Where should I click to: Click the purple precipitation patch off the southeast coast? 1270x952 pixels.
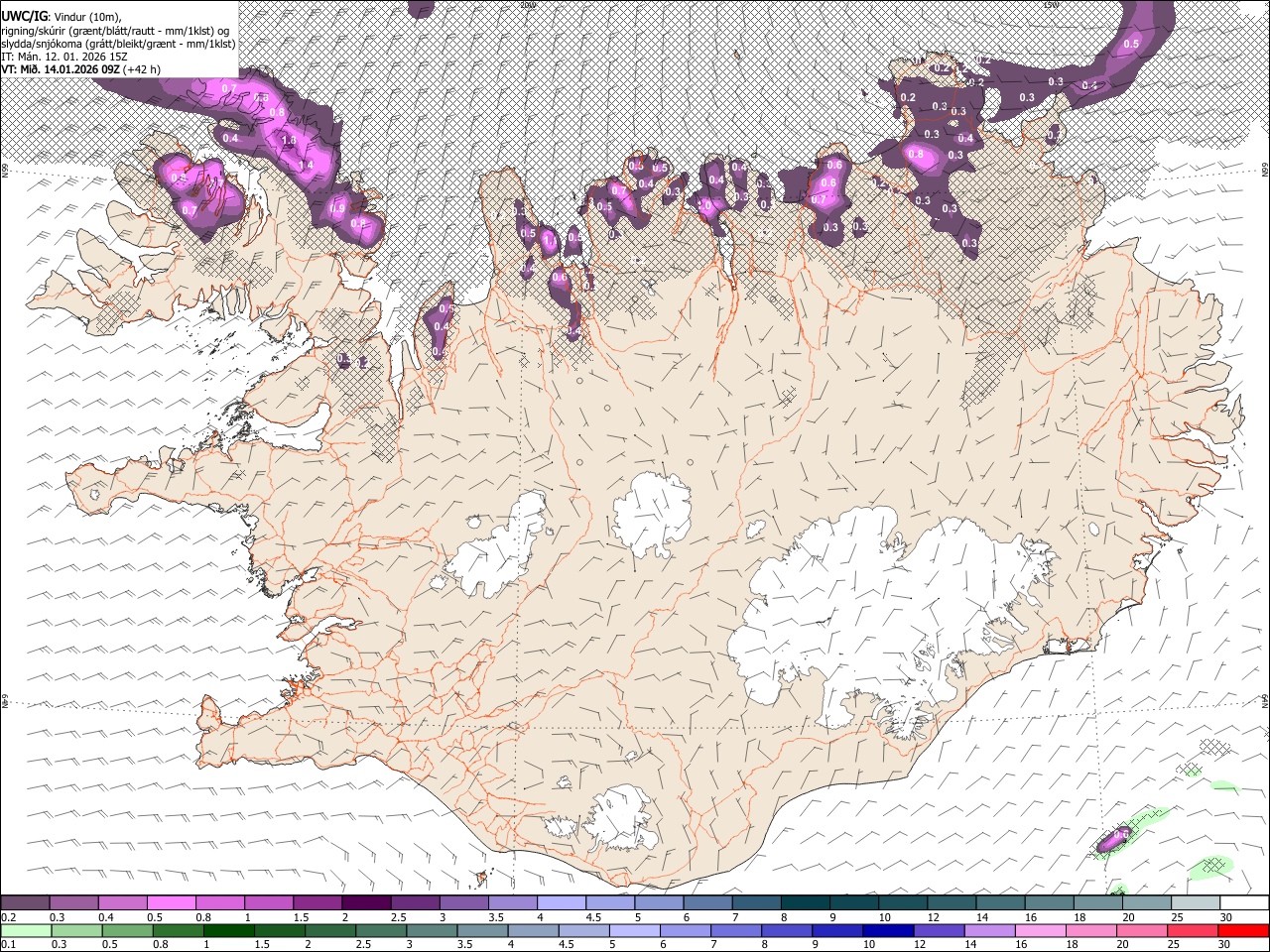click(x=1114, y=839)
